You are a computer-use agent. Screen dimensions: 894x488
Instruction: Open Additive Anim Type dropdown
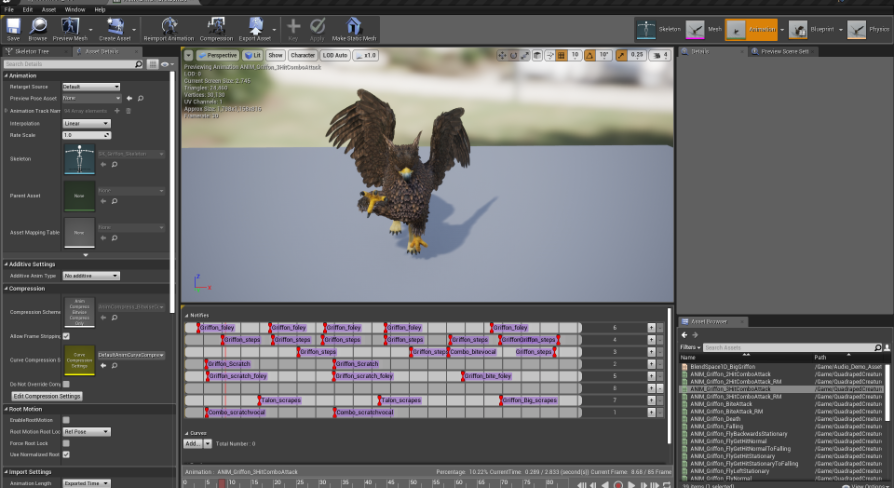[x=91, y=275]
